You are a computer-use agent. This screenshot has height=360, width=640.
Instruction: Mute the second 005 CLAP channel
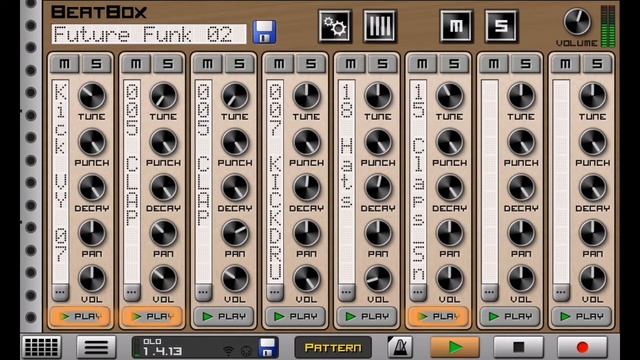pyautogui.click(x=207, y=64)
